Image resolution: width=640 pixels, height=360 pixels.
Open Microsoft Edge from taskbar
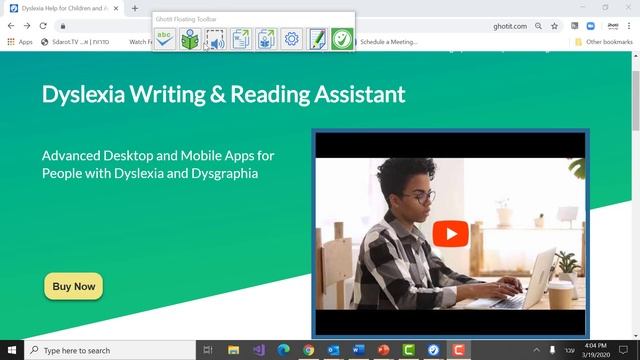284,350
